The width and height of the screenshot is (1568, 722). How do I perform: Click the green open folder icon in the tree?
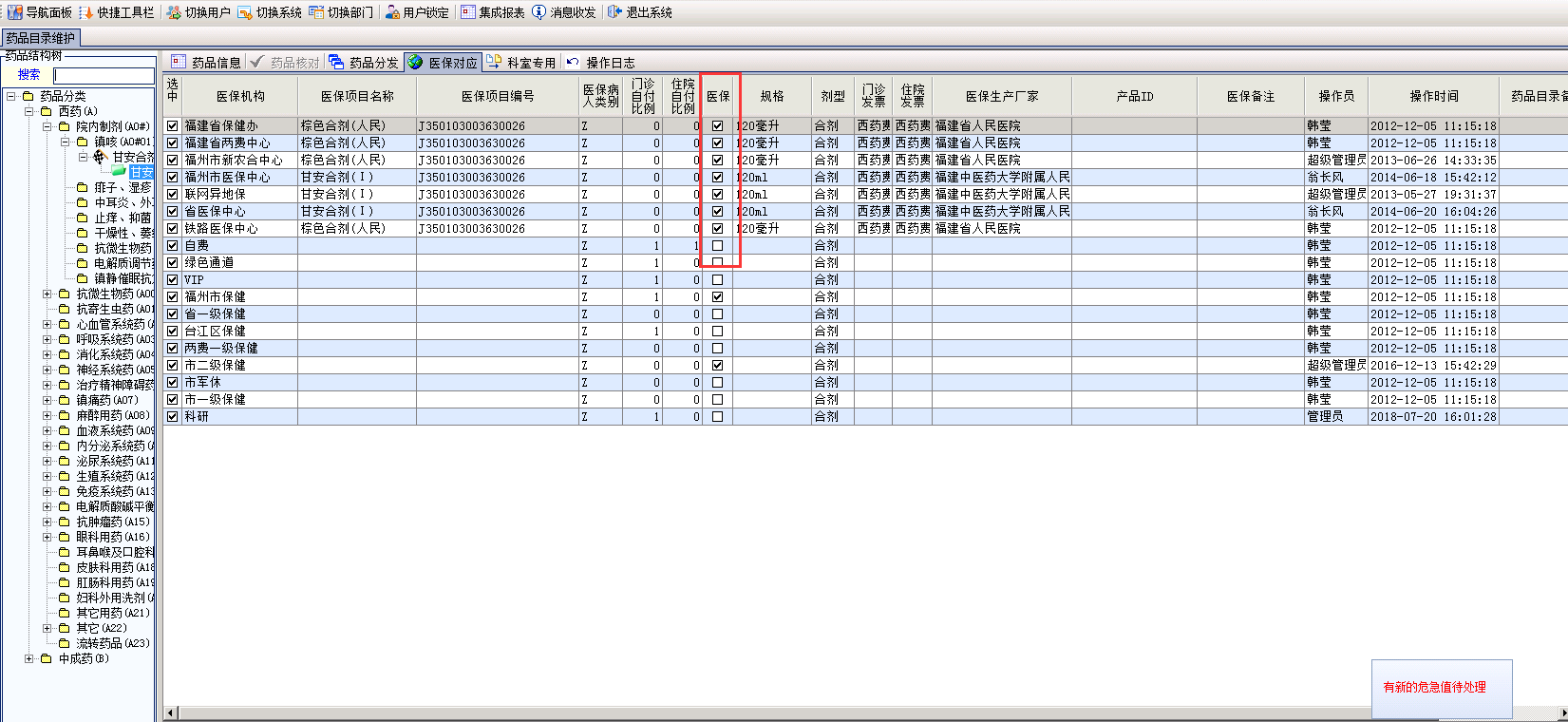pos(119,172)
